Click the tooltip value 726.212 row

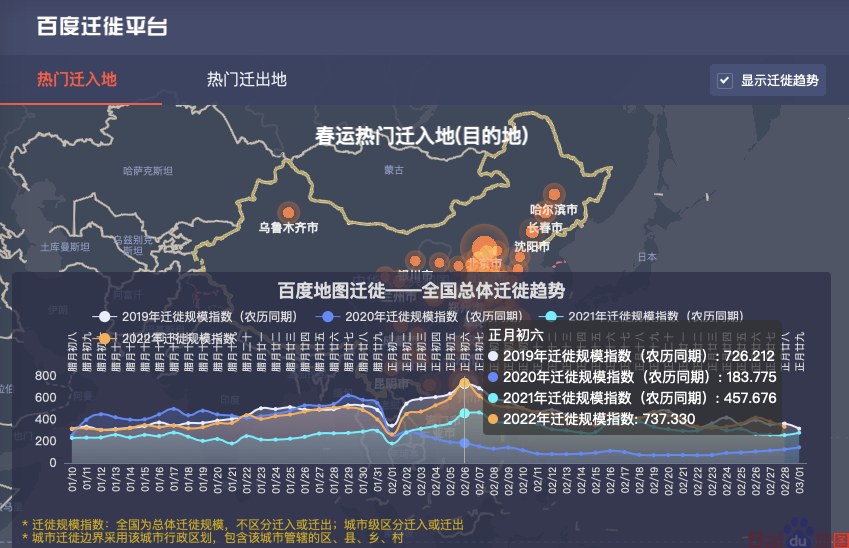click(x=632, y=356)
